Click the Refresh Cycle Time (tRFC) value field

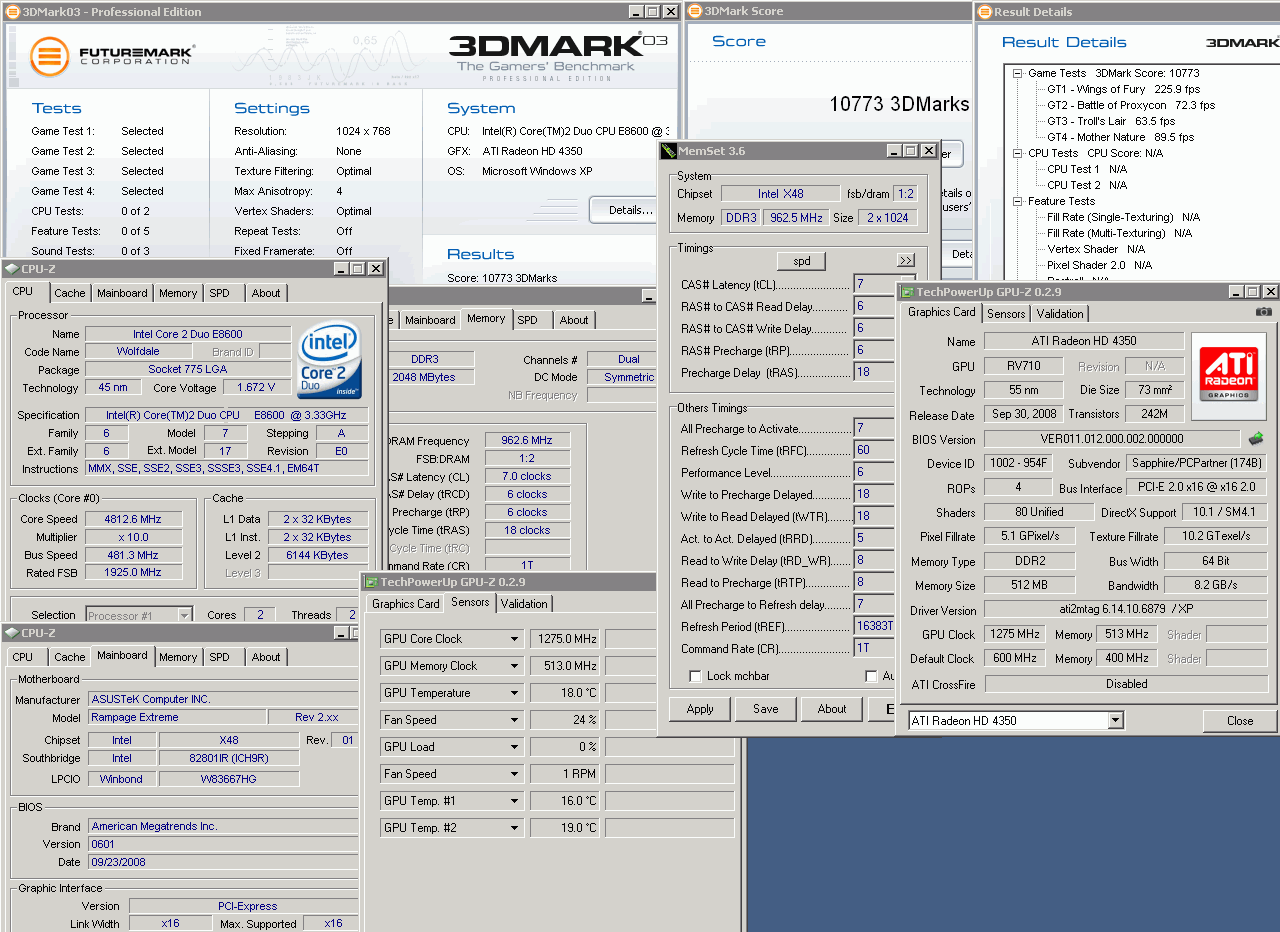tap(873, 450)
